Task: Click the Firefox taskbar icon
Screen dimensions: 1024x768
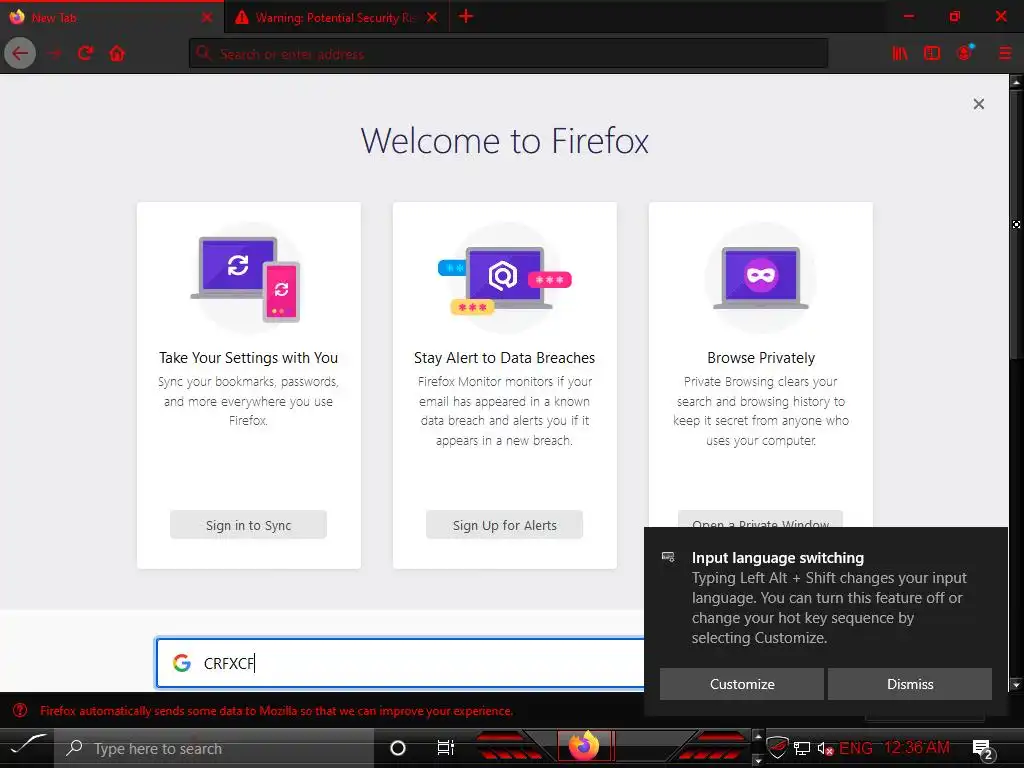Action: [x=584, y=746]
